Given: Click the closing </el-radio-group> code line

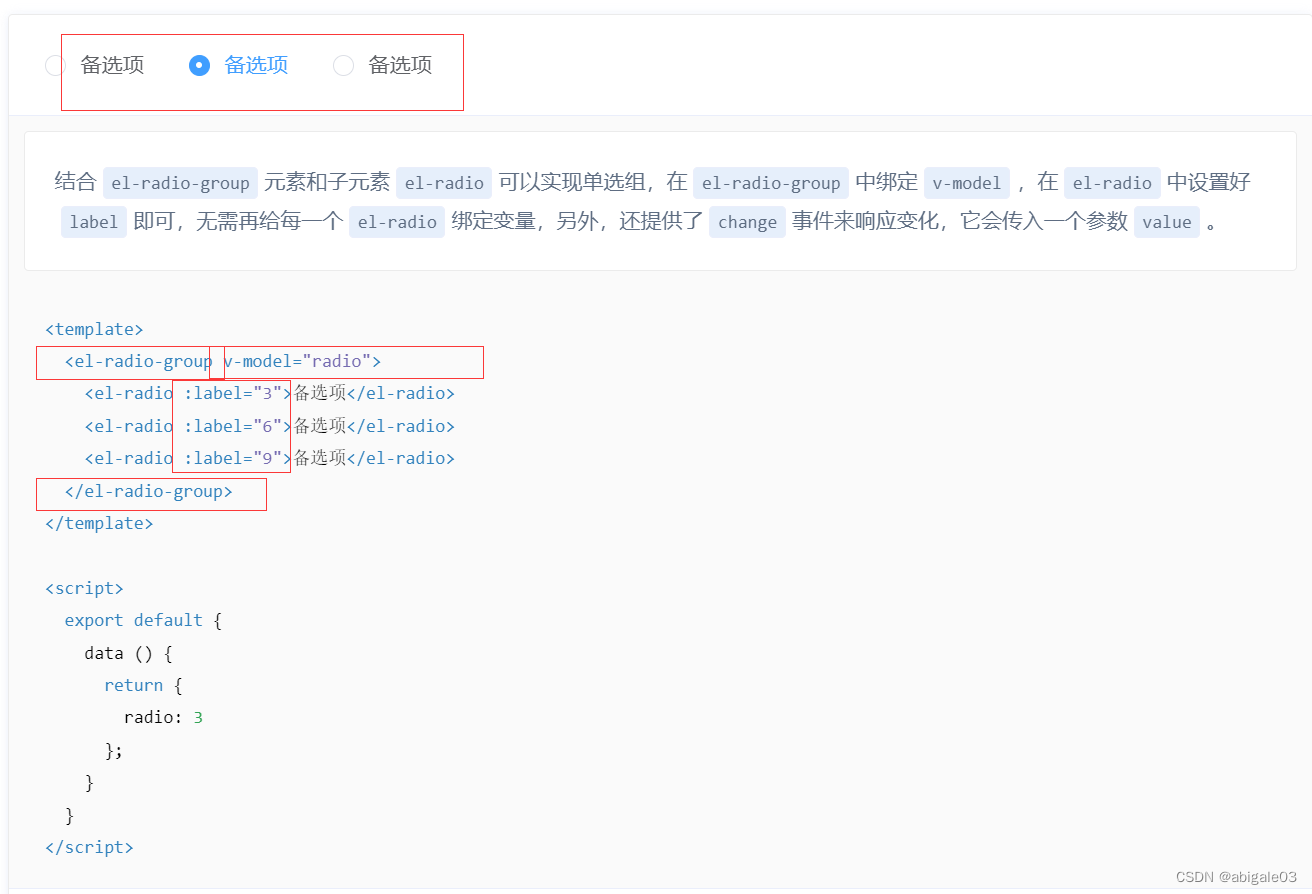Looking at the screenshot, I should [149, 491].
